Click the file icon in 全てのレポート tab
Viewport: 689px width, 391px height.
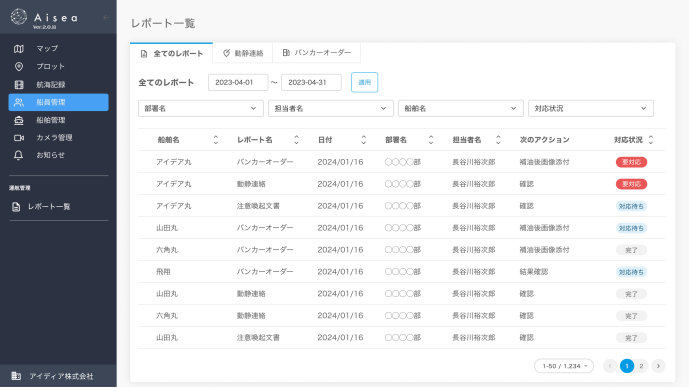144,54
